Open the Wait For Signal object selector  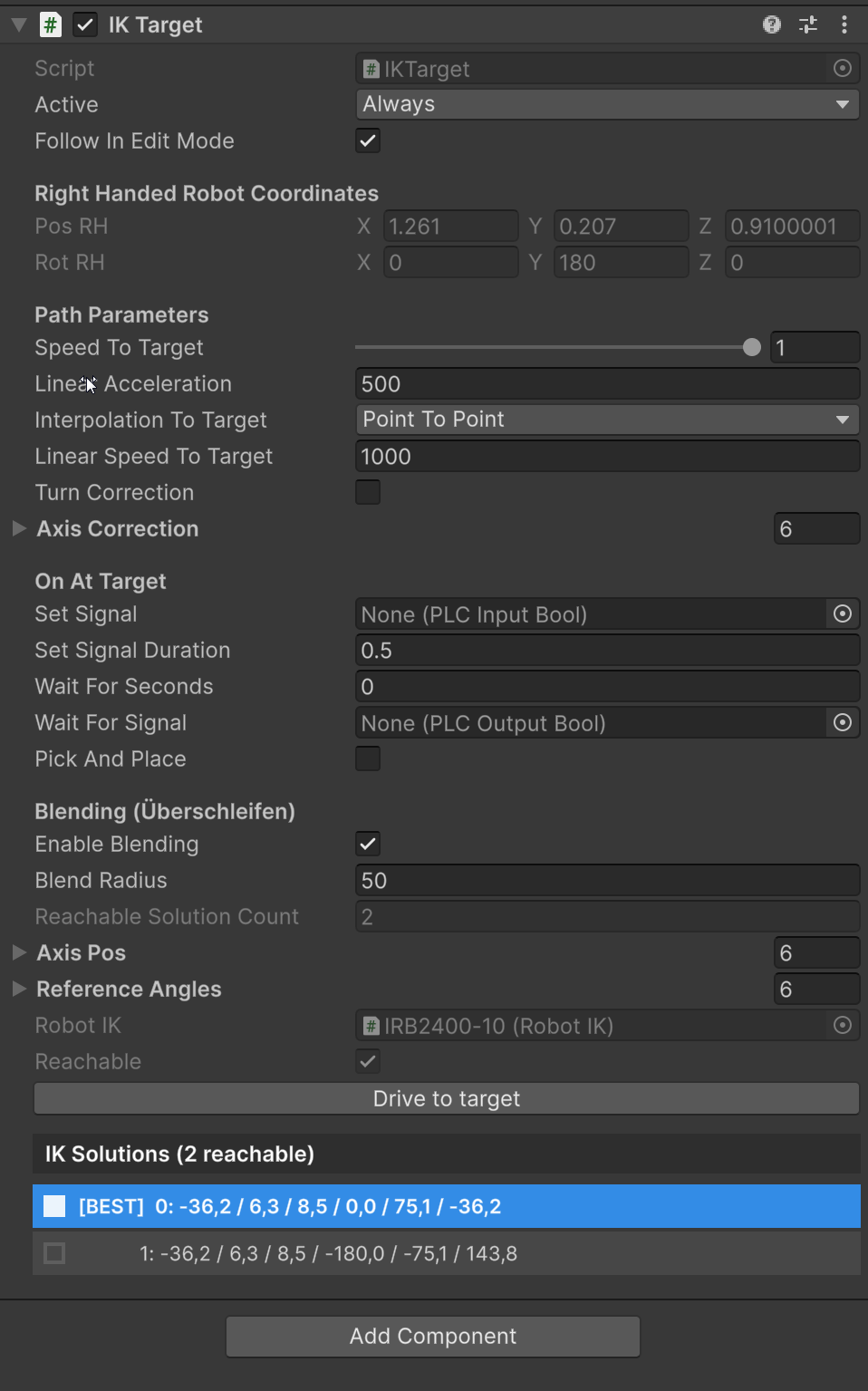pos(842,722)
